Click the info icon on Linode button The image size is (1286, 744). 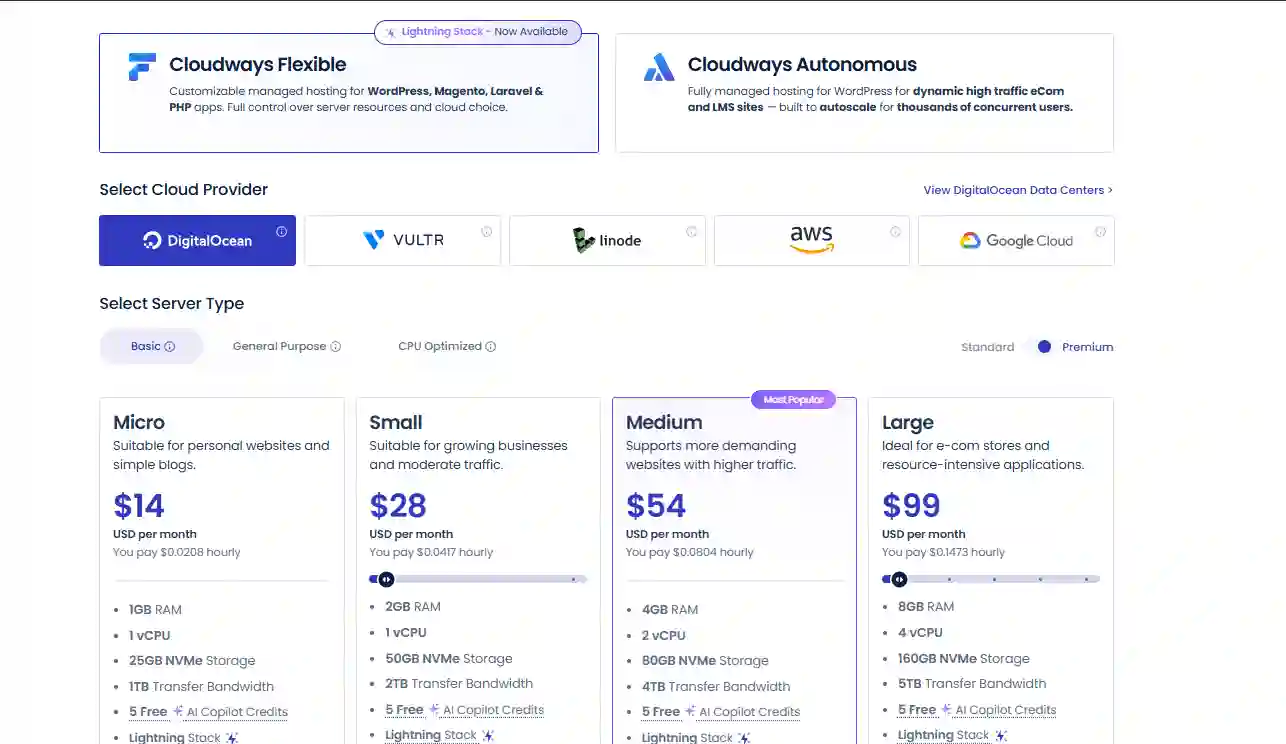[691, 231]
